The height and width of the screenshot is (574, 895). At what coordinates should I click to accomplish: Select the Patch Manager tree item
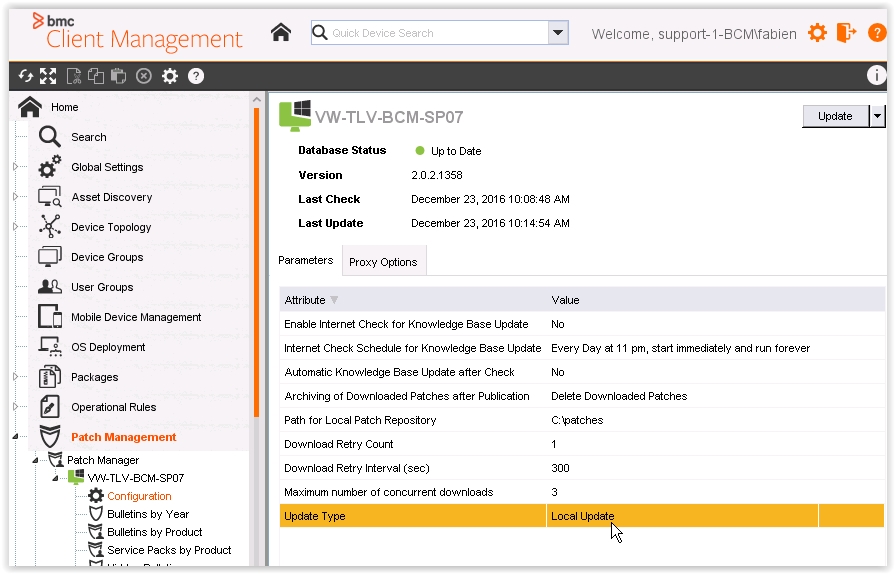click(103, 460)
